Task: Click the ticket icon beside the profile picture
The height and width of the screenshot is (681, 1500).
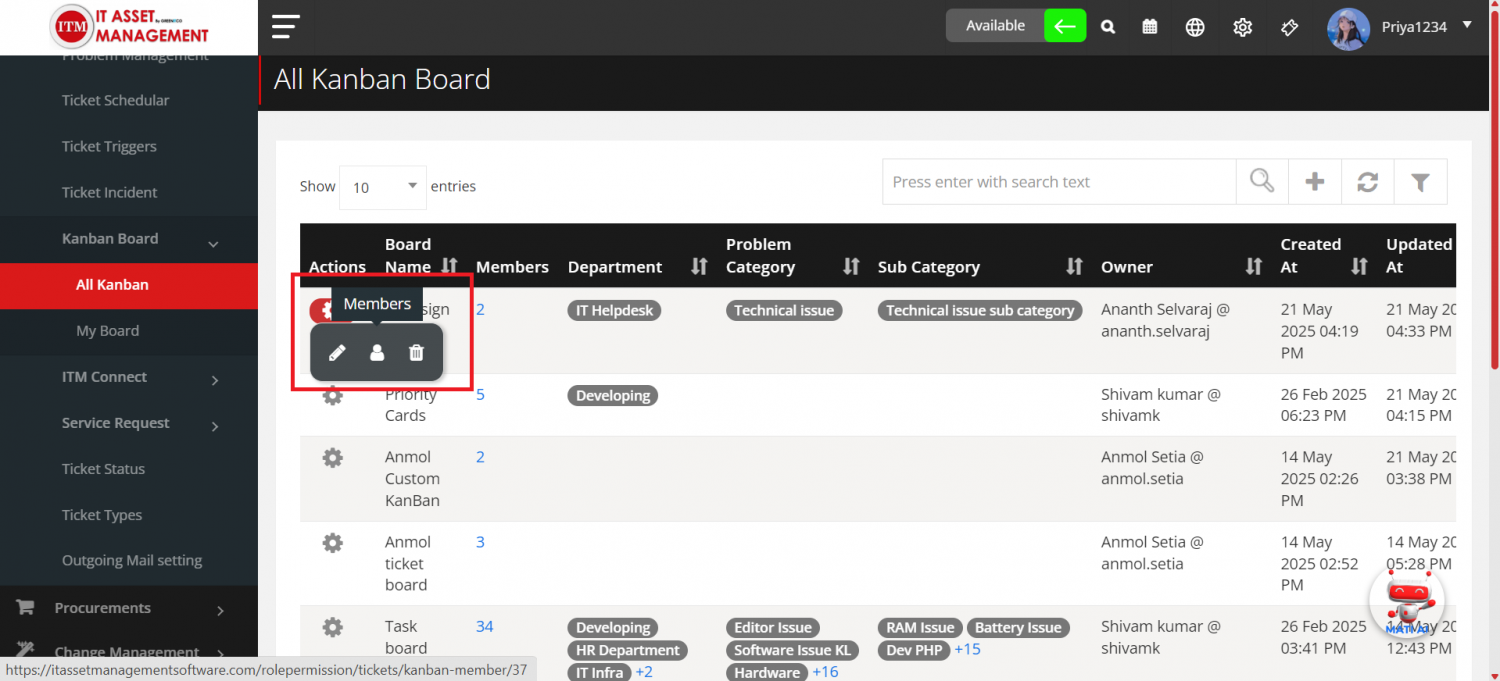Action: tap(1289, 27)
